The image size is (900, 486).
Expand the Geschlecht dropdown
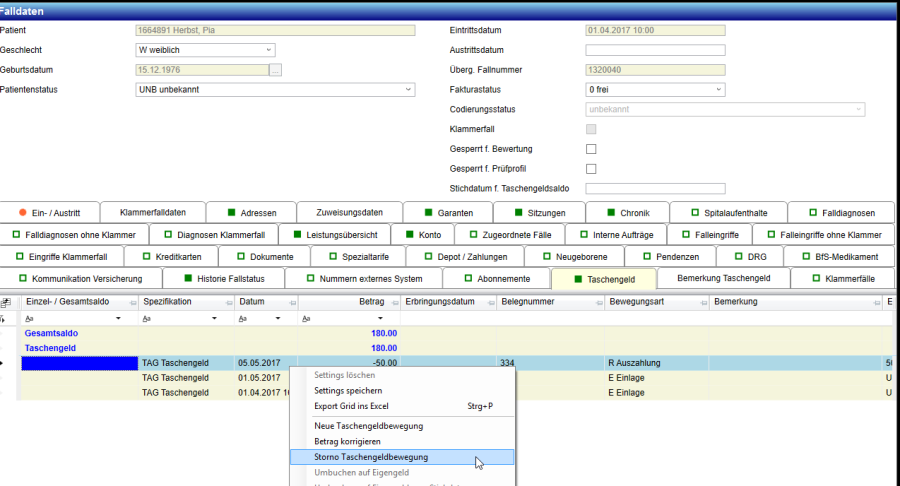click(x=269, y=50)
